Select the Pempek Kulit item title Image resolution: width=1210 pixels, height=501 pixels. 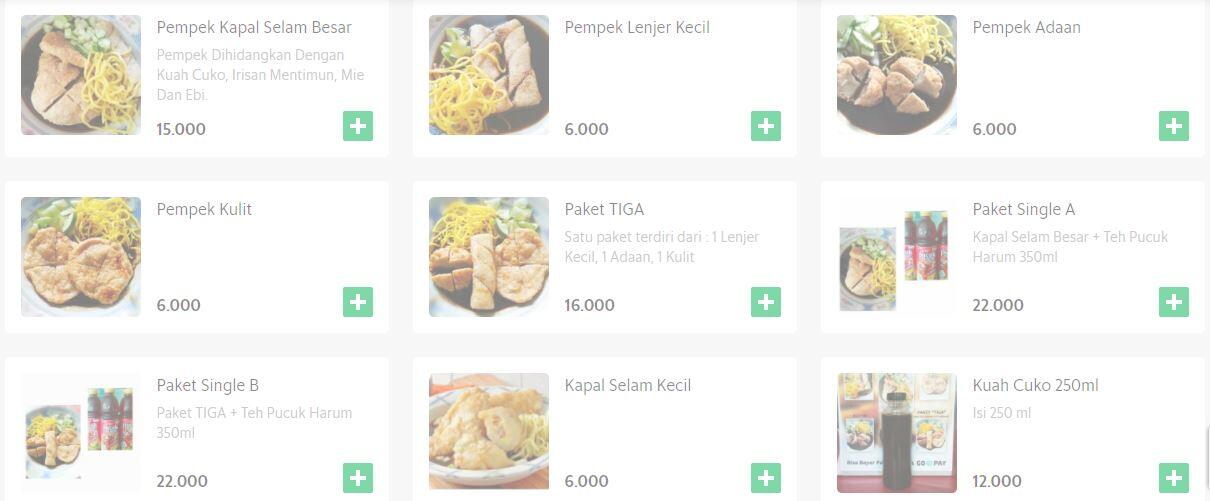pyautogui.click(x=204, y=209)
